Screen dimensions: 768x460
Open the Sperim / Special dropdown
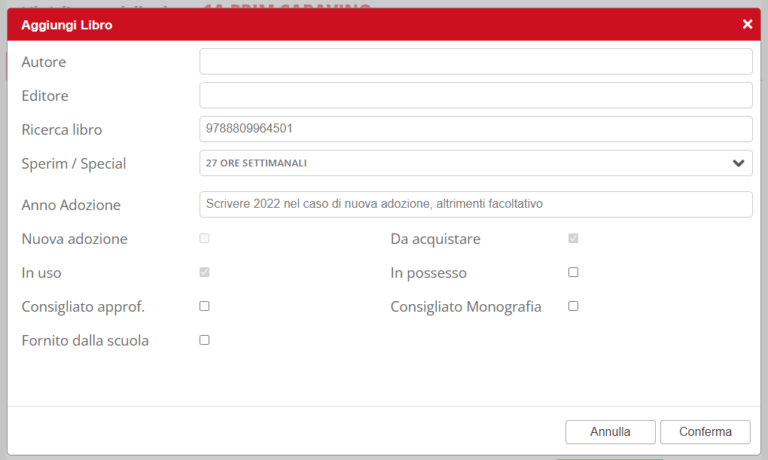click(x=476, y=163)
